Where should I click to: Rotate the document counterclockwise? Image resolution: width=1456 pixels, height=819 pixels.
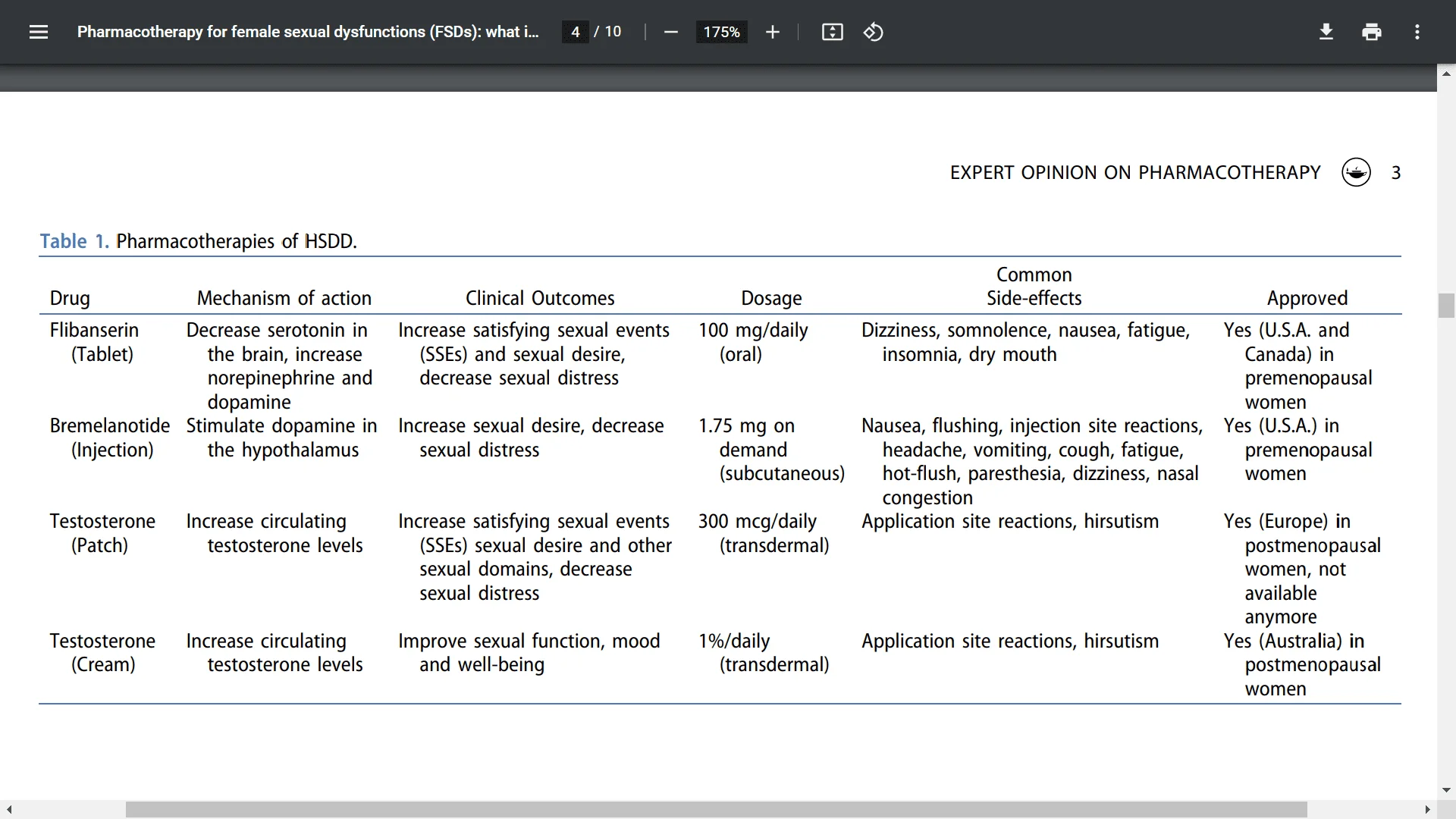tap(873, 32)
